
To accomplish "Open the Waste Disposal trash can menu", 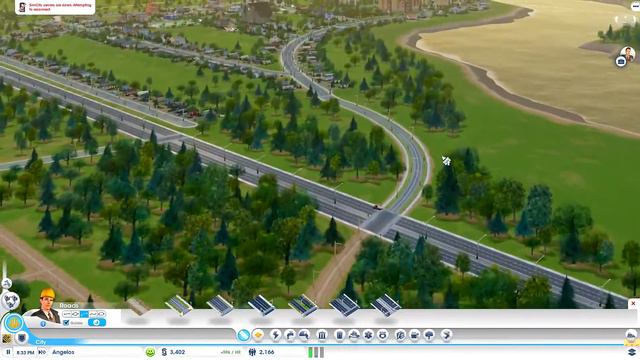I will click(x=340, y=335).
